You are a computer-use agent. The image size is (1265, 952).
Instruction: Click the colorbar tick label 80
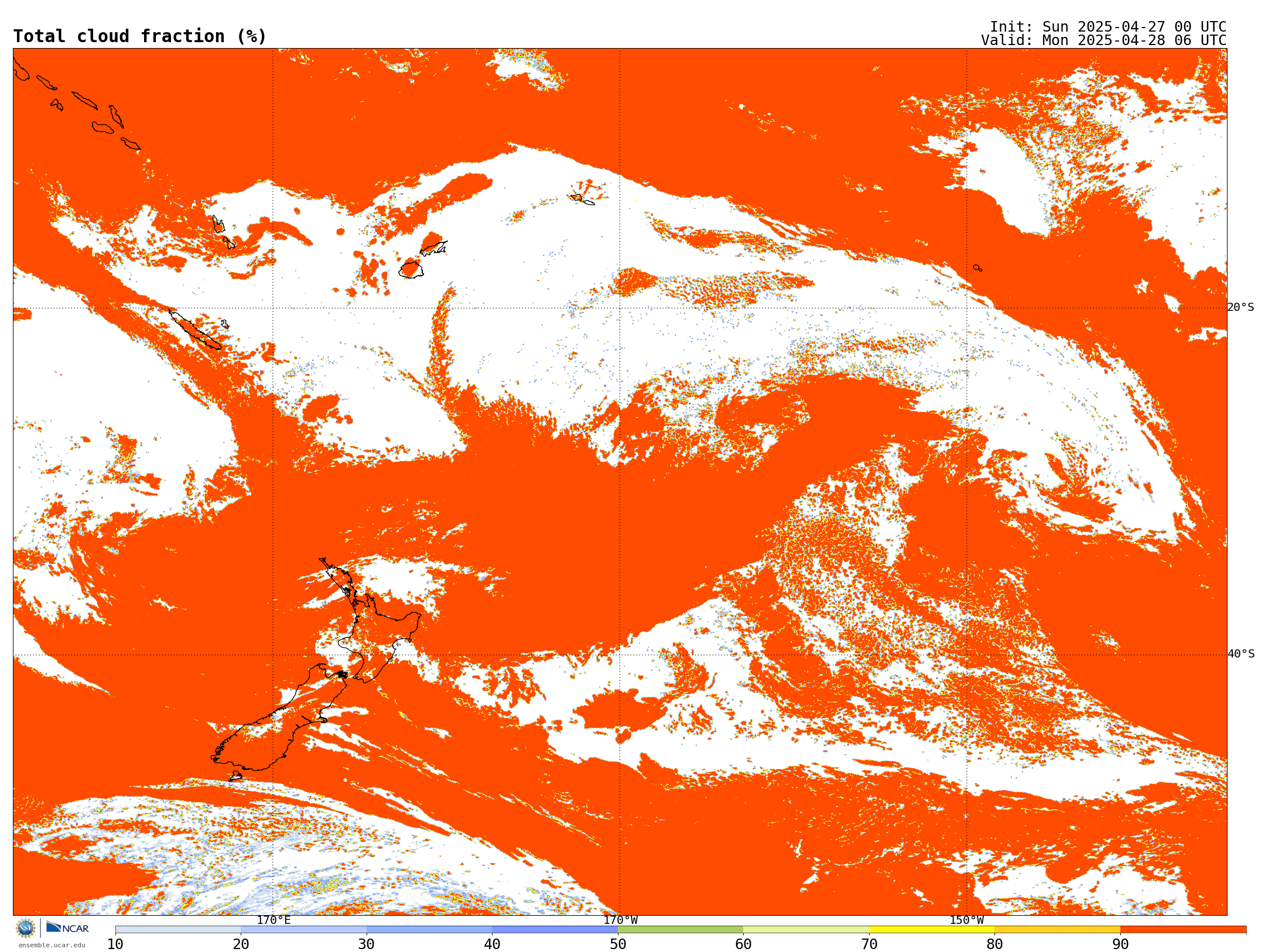pyautogui.click(x=994, y=944)
